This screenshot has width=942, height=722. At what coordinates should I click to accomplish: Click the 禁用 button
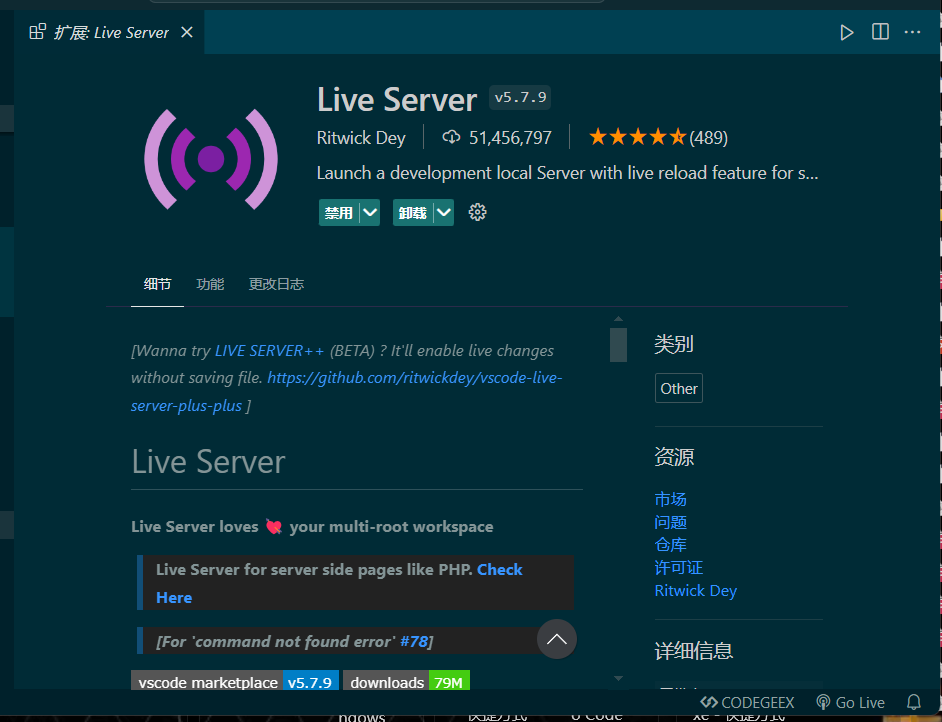339,213
